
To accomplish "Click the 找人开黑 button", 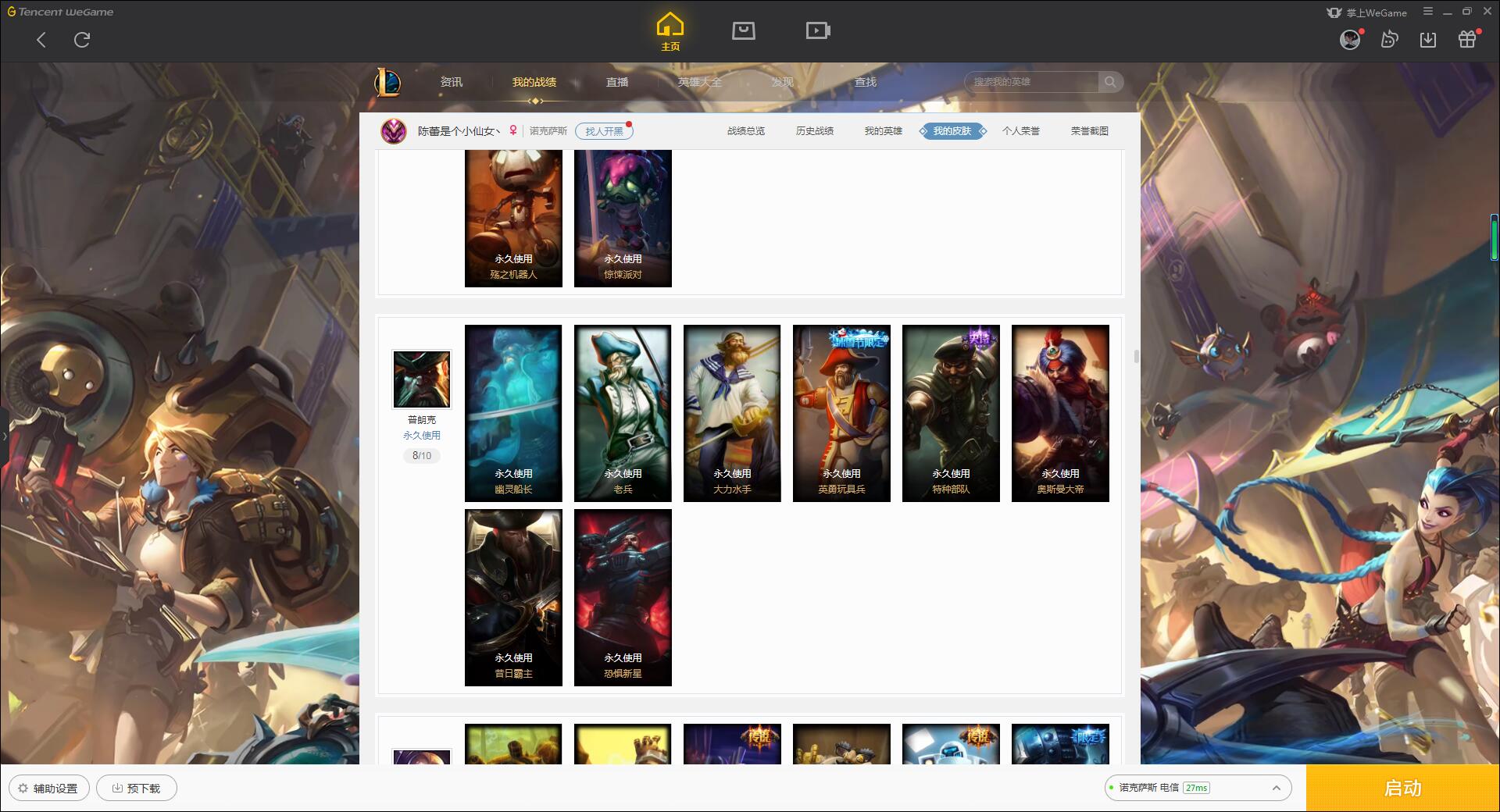I will pos(604,131).
